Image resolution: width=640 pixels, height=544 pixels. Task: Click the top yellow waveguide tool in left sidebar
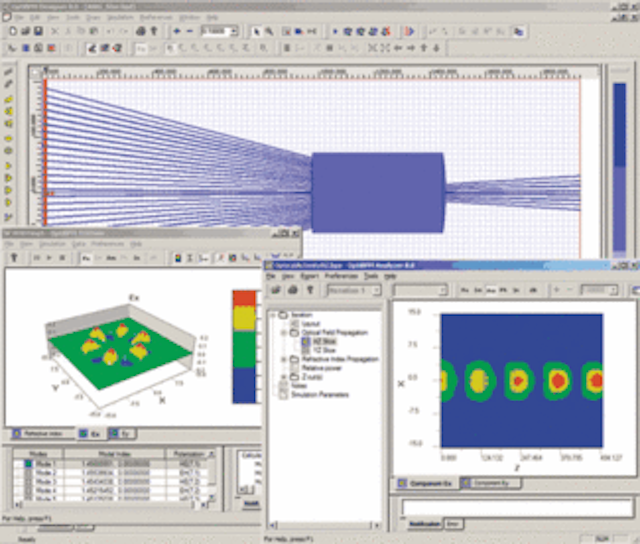9,99
